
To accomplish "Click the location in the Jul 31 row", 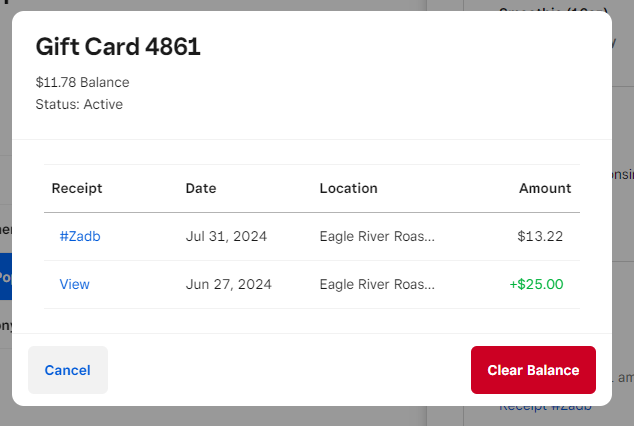I will coord(377,237).
